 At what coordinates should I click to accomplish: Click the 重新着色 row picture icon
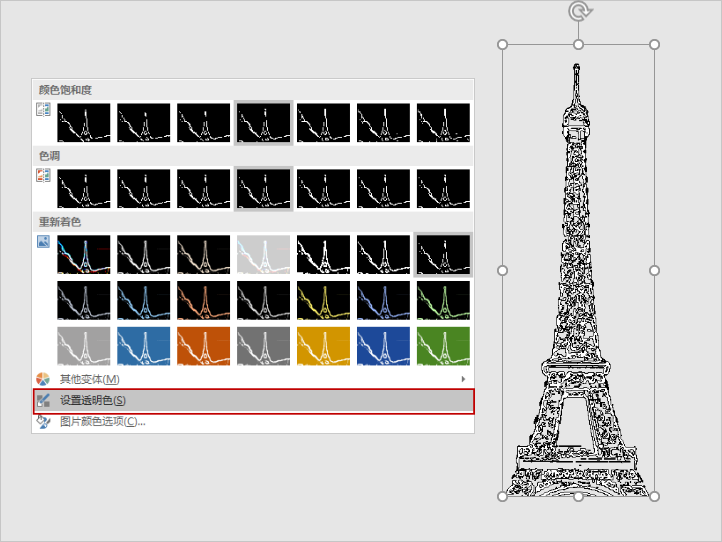point(43,241)
